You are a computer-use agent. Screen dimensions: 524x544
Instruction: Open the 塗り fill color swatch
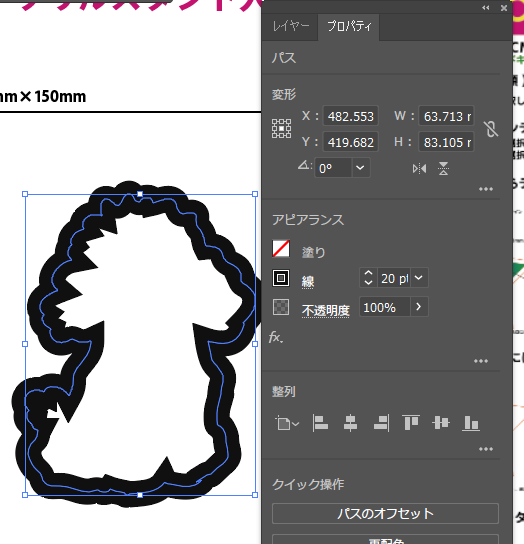(281, 249)
